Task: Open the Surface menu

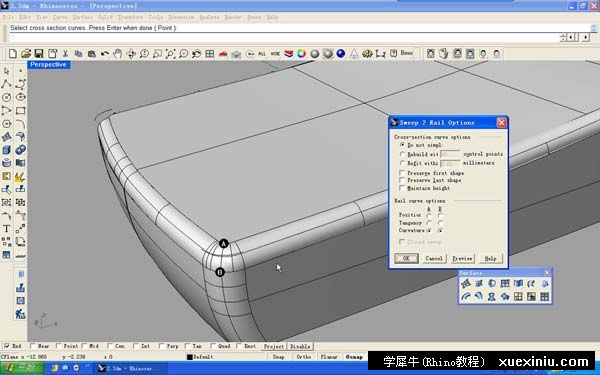Action: point(82,17)
